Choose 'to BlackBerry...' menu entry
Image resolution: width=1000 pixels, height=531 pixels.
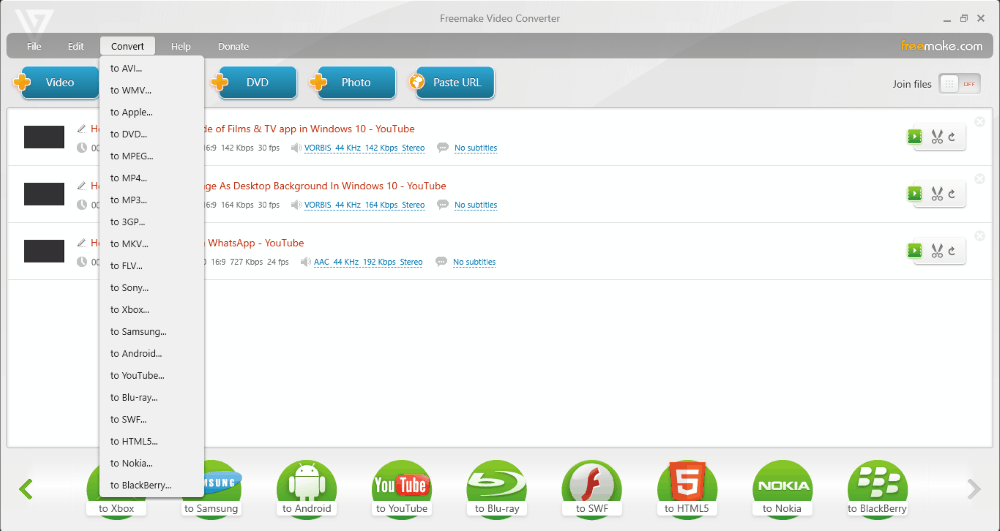coord(152,485)
